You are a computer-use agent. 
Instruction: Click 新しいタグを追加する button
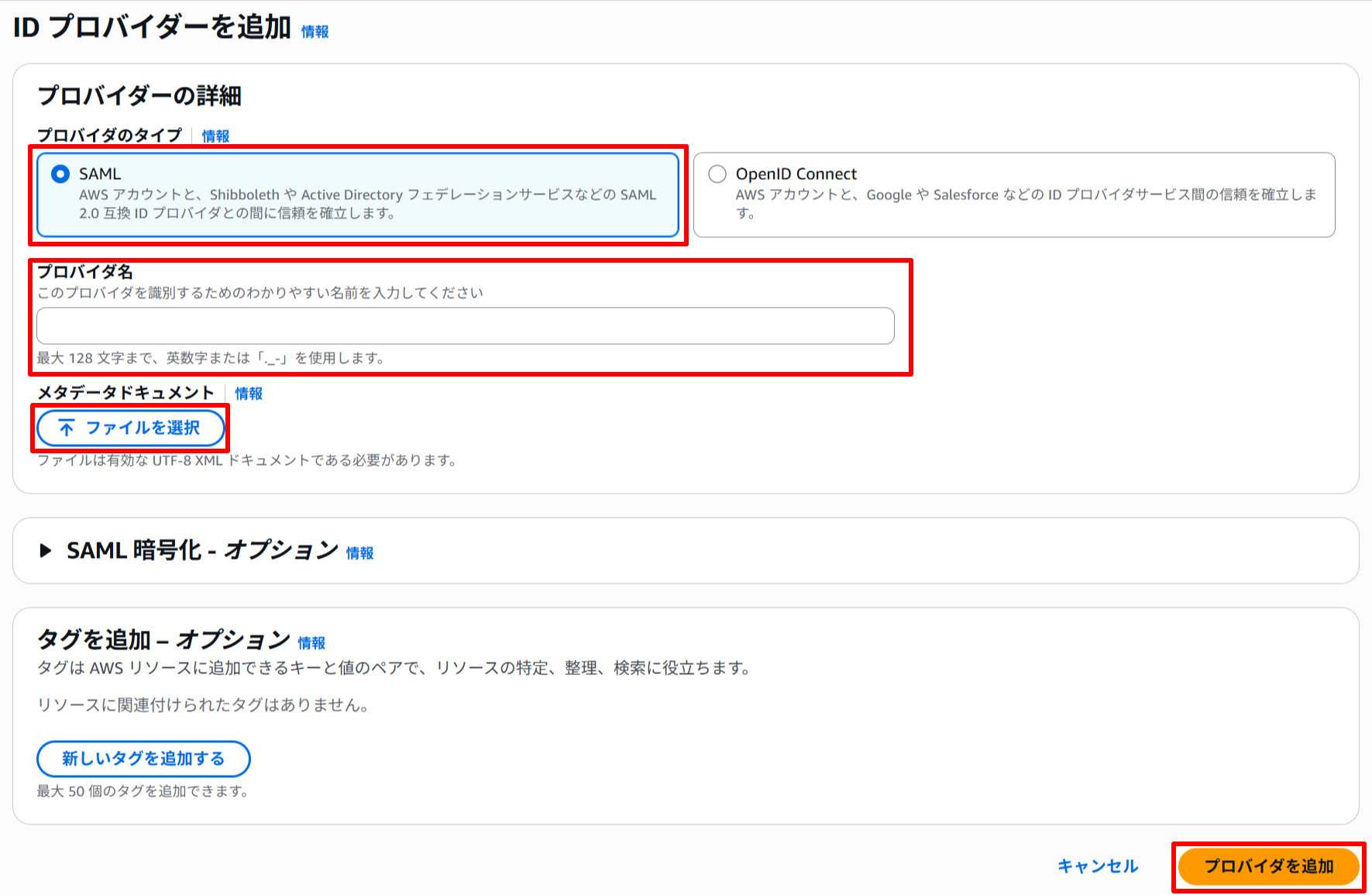[143, 759]
